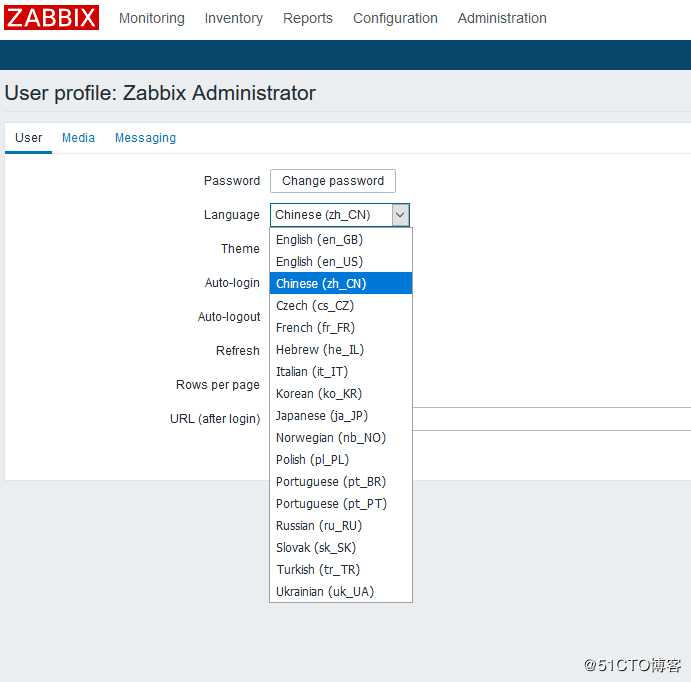
Task: Select Portuguese (pt_PT) language option
Action: [341, 504]
